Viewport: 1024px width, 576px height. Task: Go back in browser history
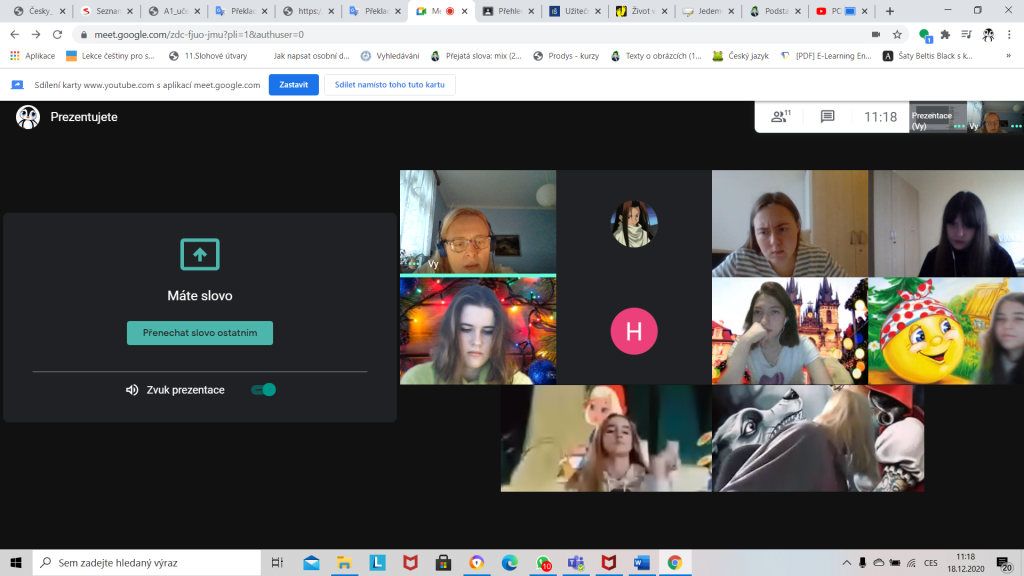coord(14,35)
